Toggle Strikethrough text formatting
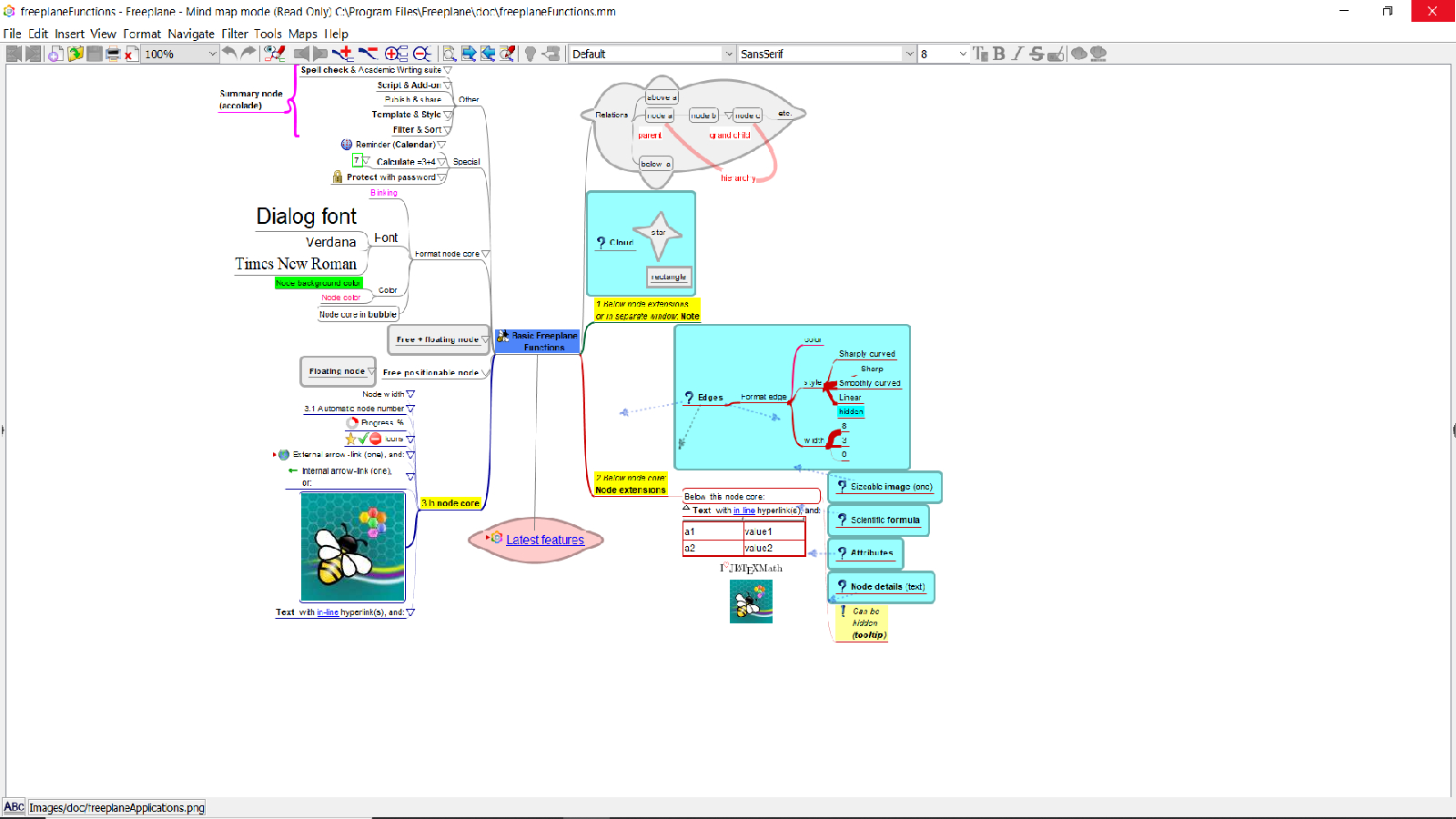1456x819 pixels. (1036, 54)
